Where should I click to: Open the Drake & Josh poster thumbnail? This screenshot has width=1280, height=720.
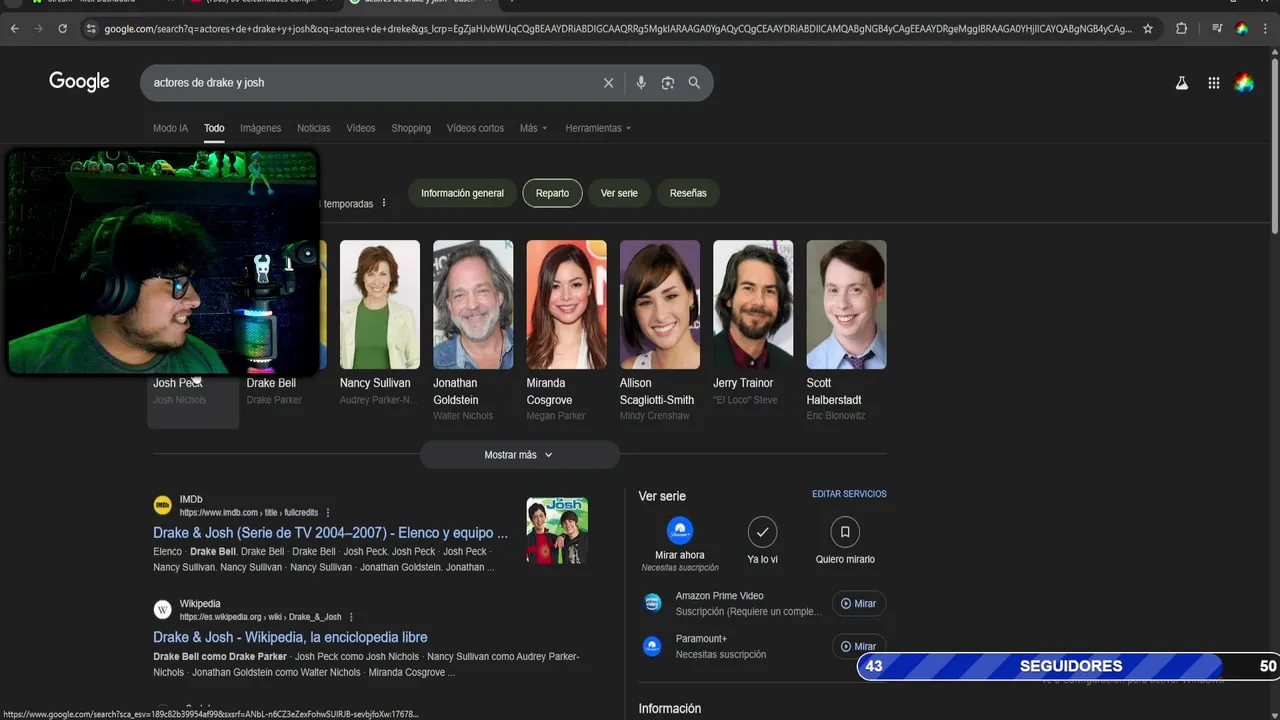coord(557,531)
